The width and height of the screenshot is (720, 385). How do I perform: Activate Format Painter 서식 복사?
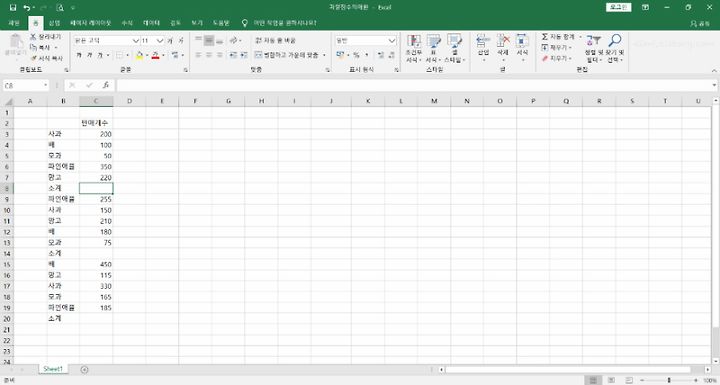47,58
